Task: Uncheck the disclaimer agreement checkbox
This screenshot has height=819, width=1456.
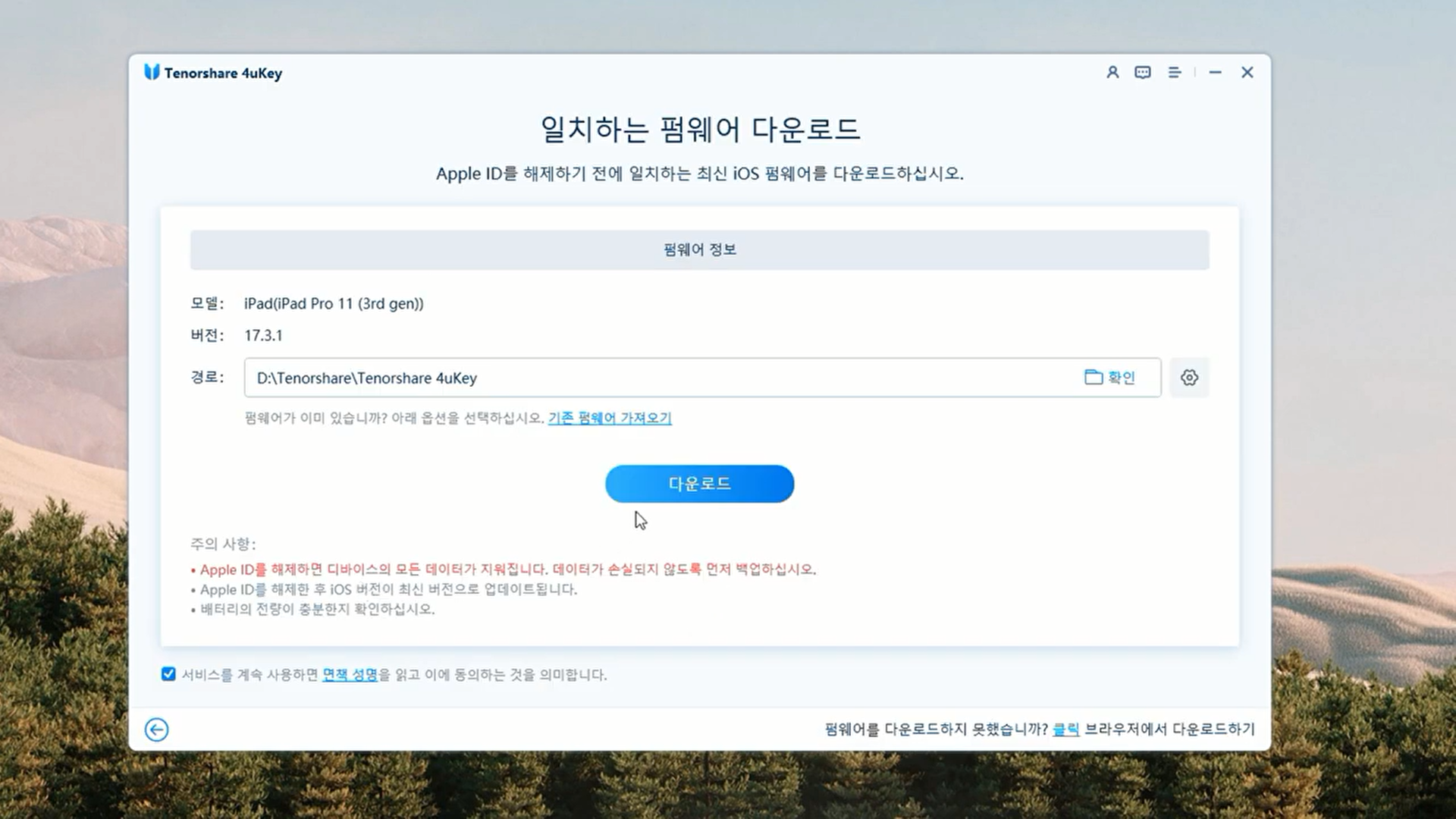Action: [x=168, y=674]
